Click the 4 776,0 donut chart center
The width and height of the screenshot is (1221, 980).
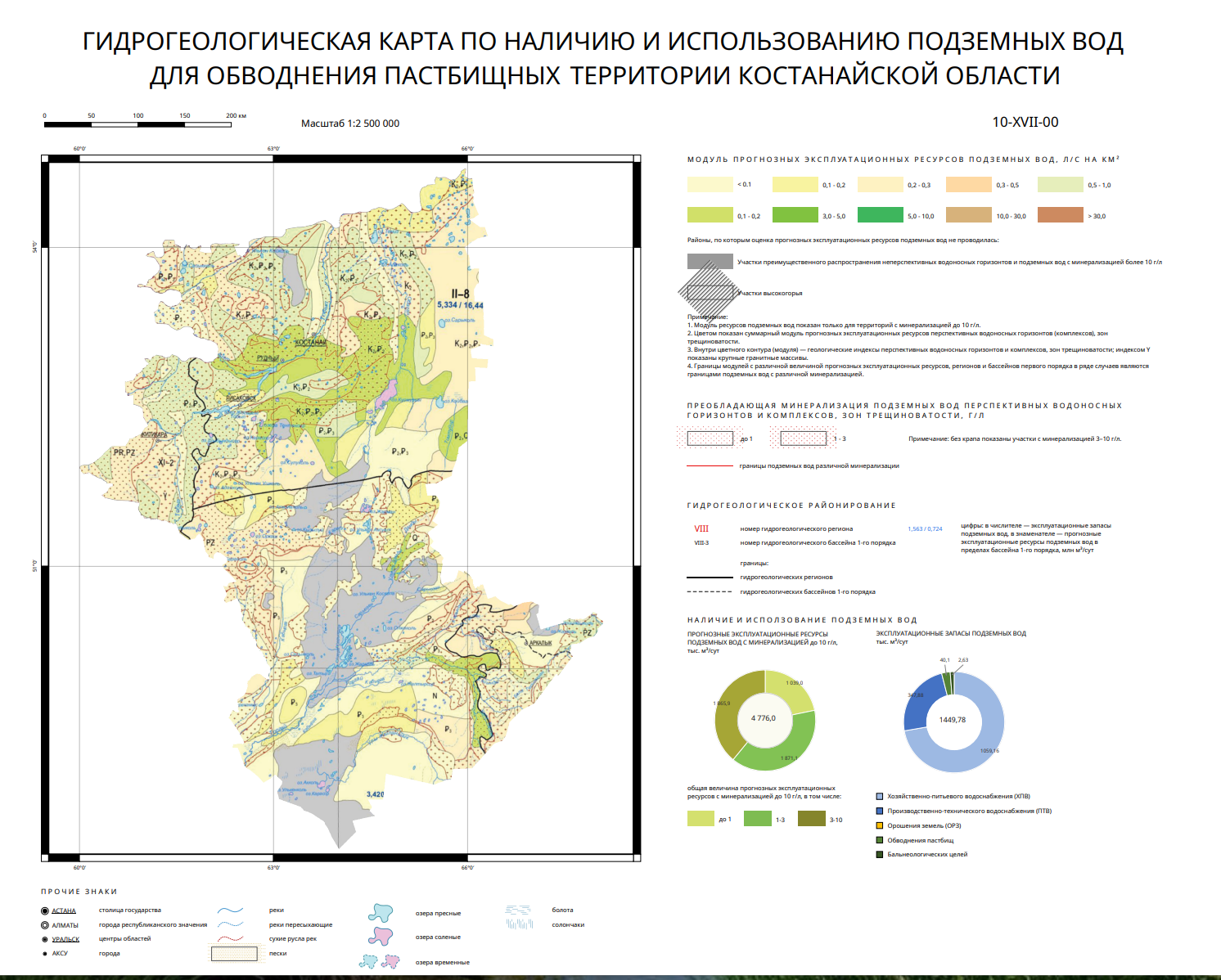click(x=764, y=718)
